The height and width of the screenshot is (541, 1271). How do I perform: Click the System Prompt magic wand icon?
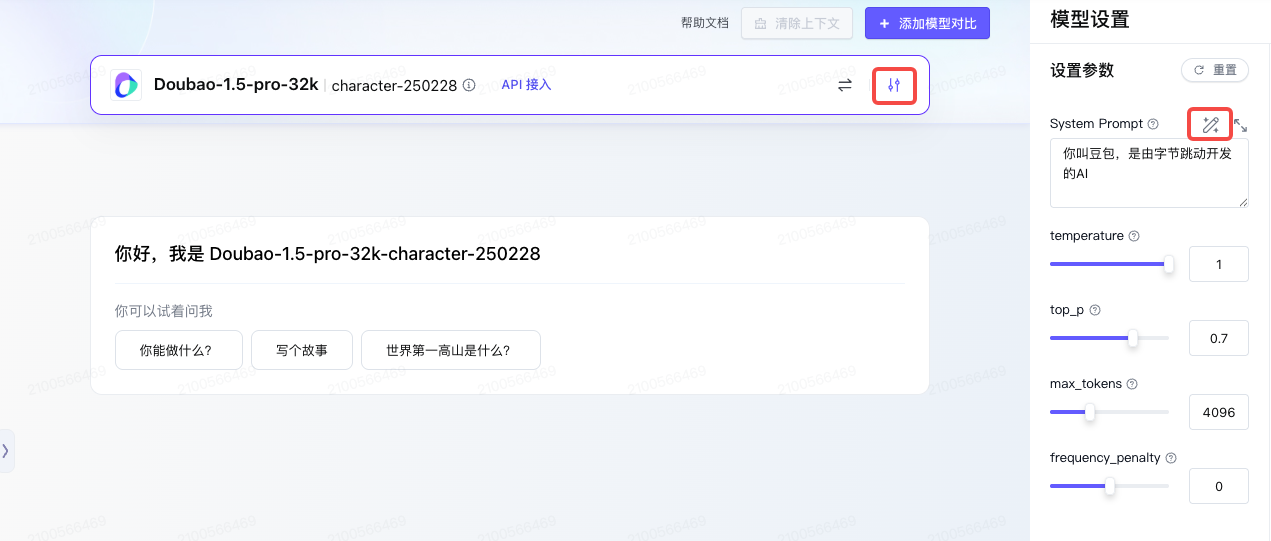1210,124
